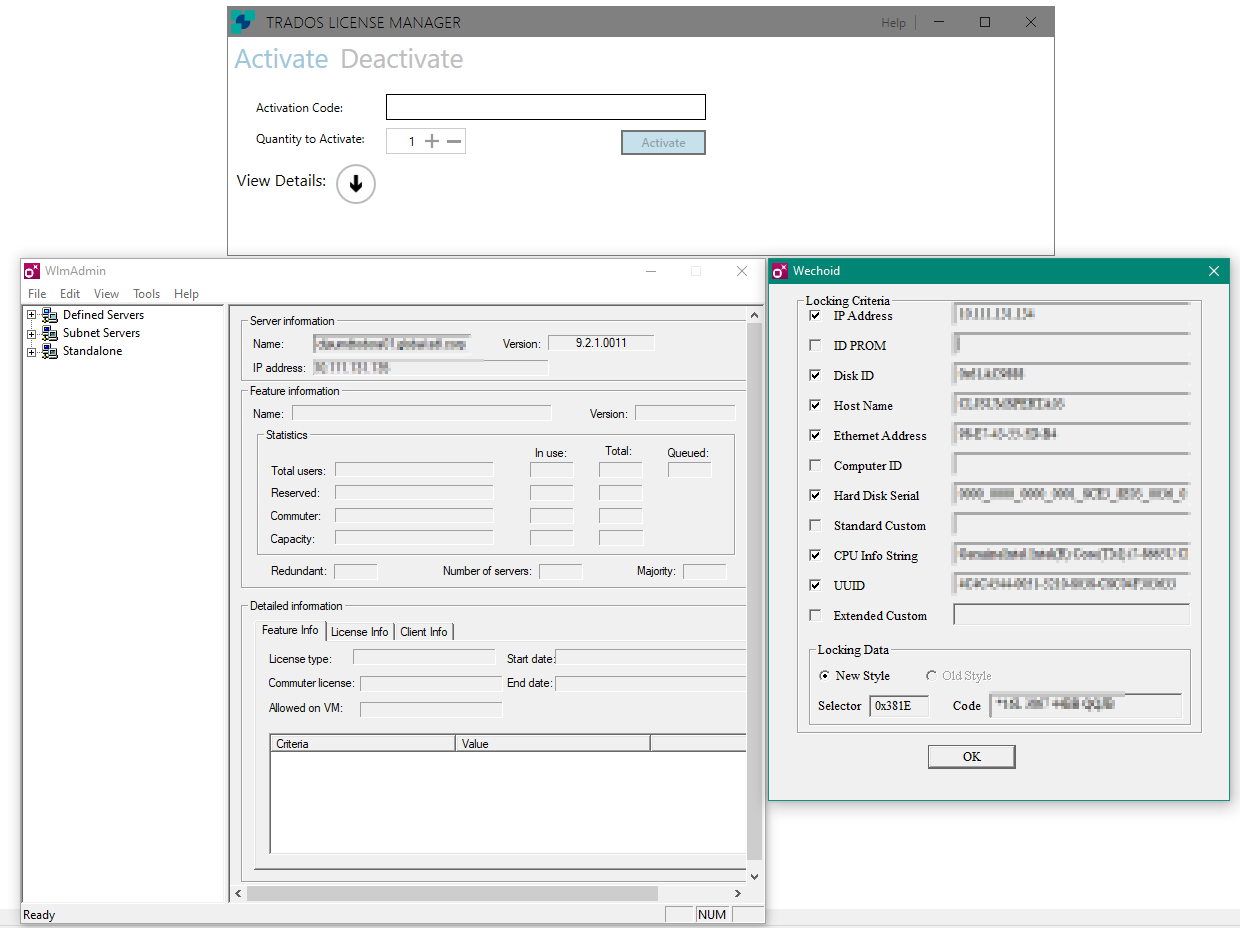Open the Help menu in WlmAdmin
This screenshot has width=1240, height=928.
click(x=186, y=294)
